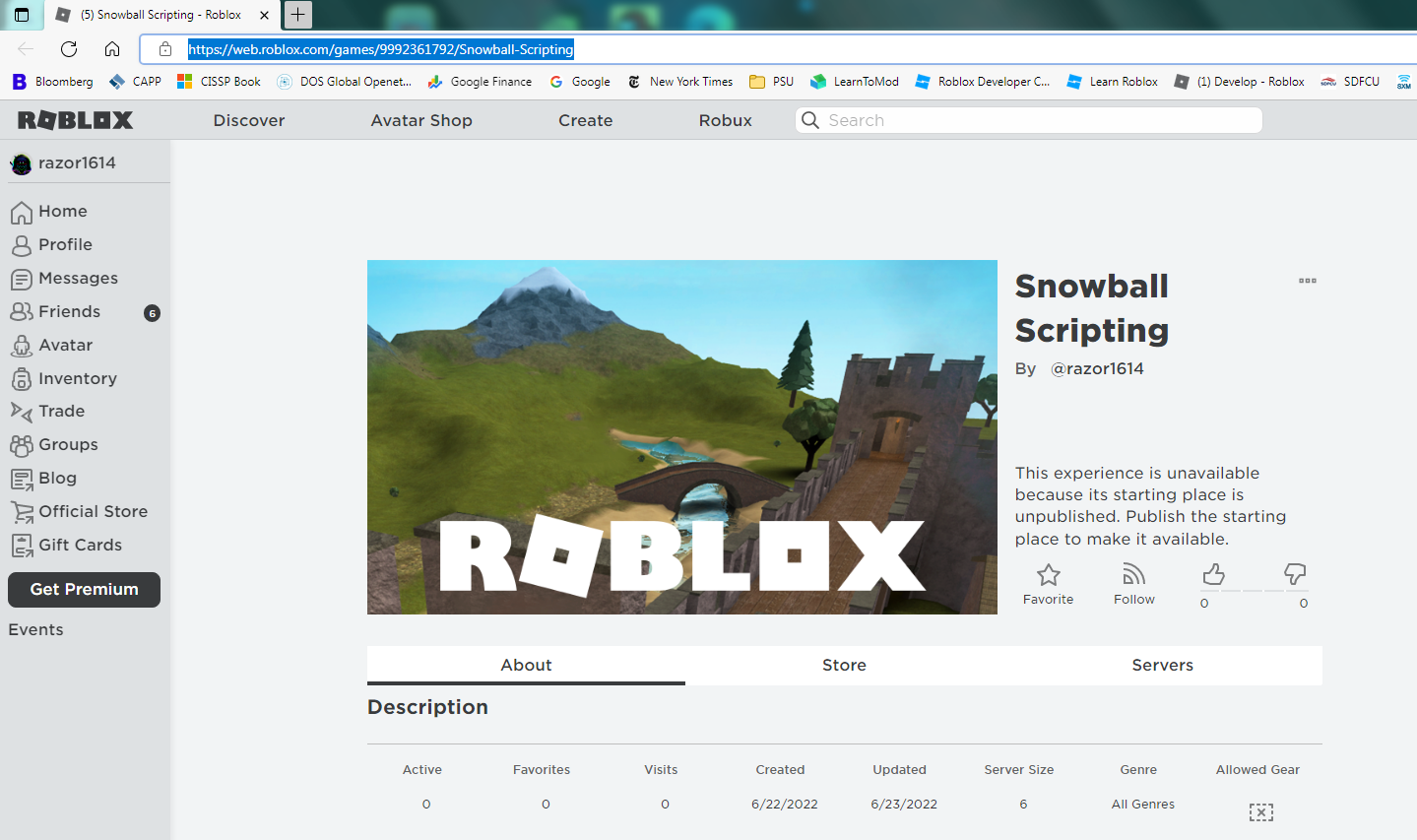Open the Google Finance bookmark
The image size is (1417, 840).
[480, 82]
